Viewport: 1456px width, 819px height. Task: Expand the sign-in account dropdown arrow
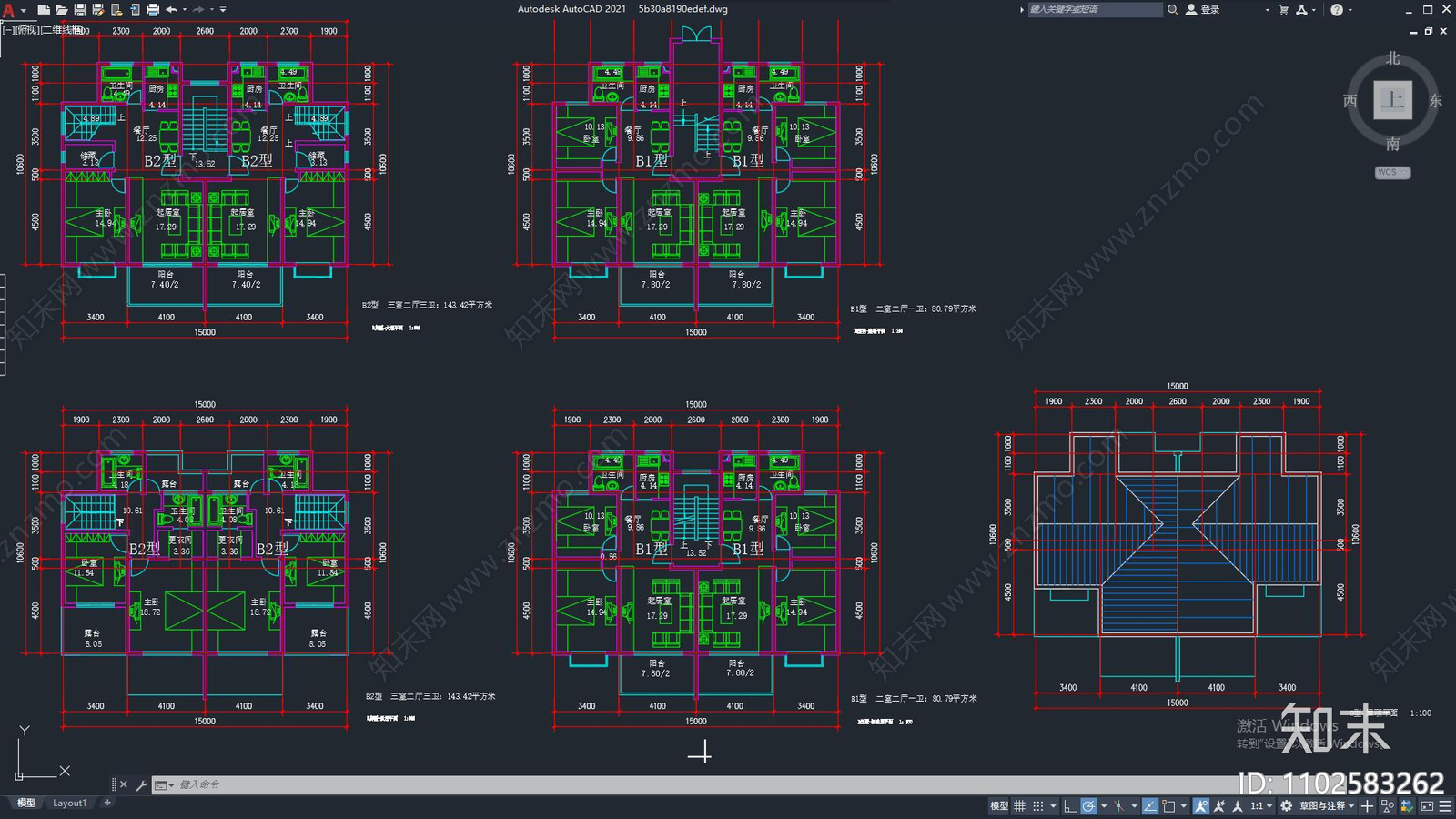1267,9
